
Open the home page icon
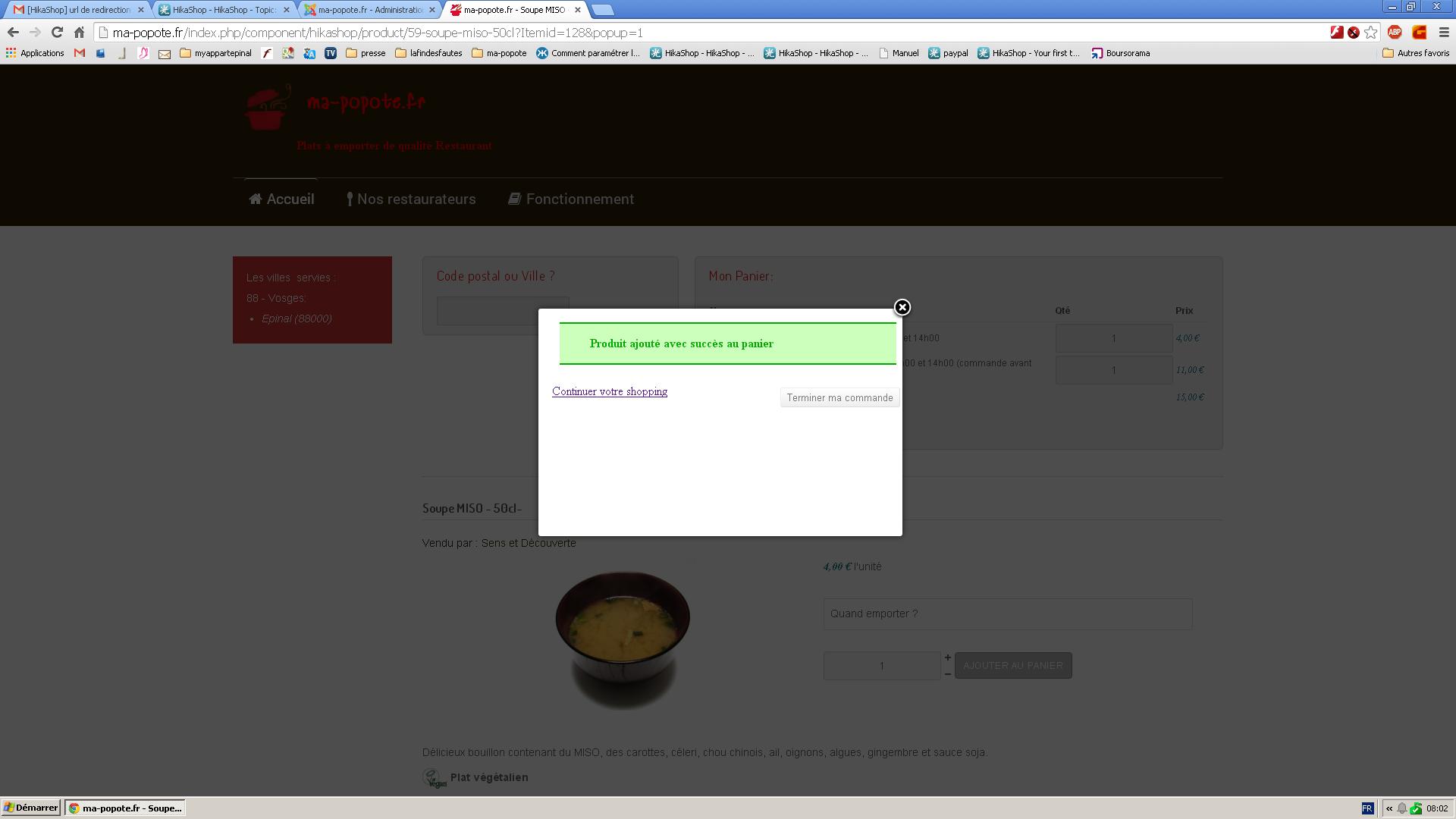coord(79,33)
